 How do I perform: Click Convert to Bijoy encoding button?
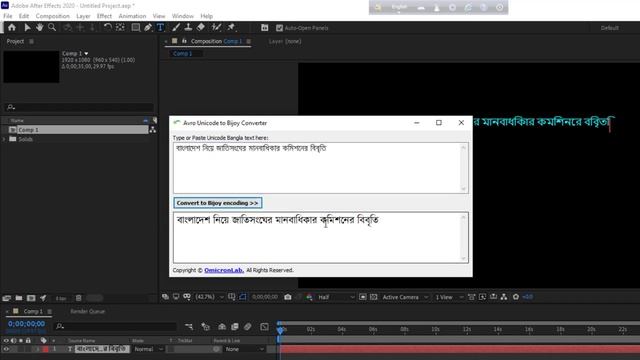point(218,203)
